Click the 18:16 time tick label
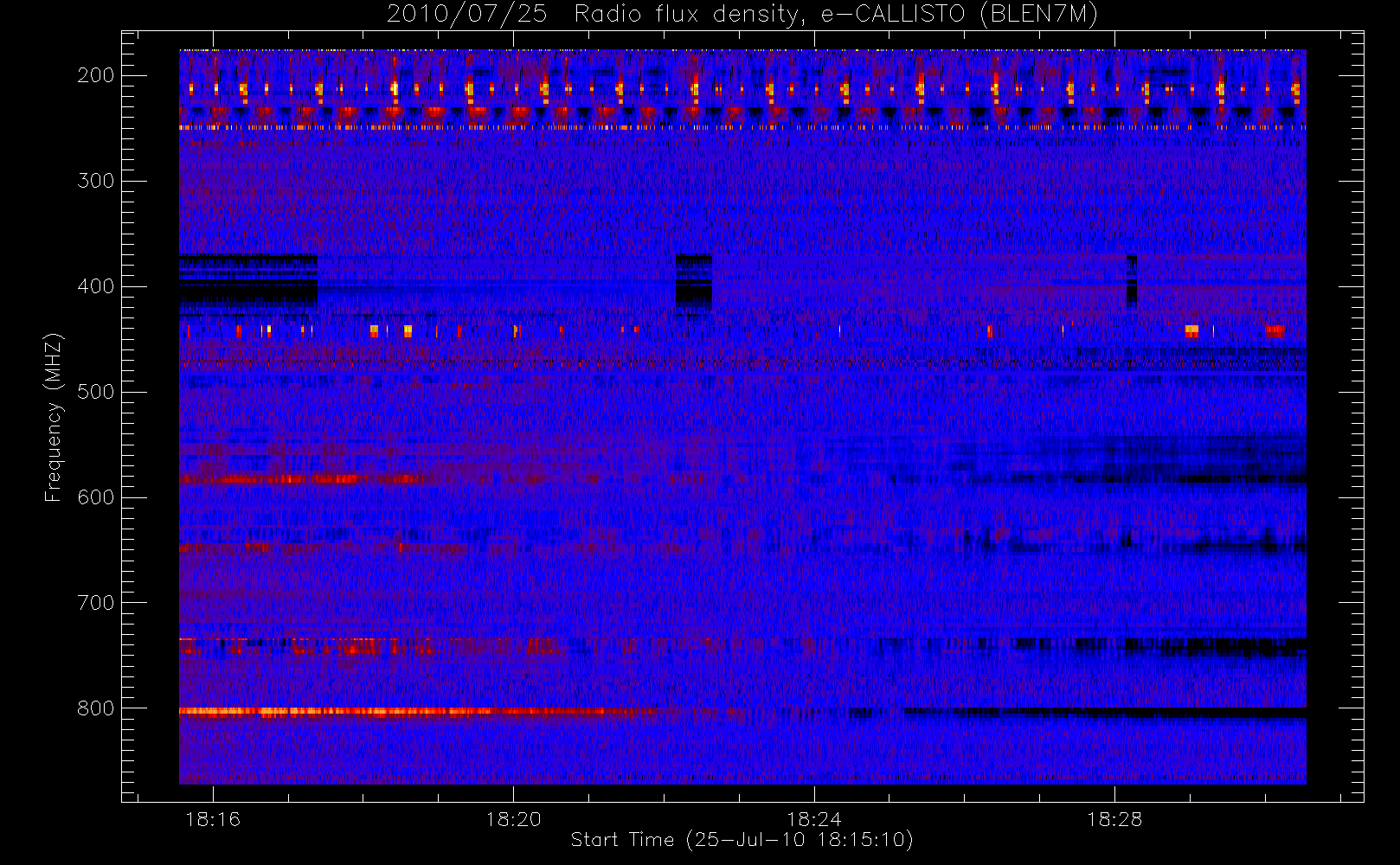This screenshot has height=865, width=1400. pyautogui.click(x=213, y=819)
